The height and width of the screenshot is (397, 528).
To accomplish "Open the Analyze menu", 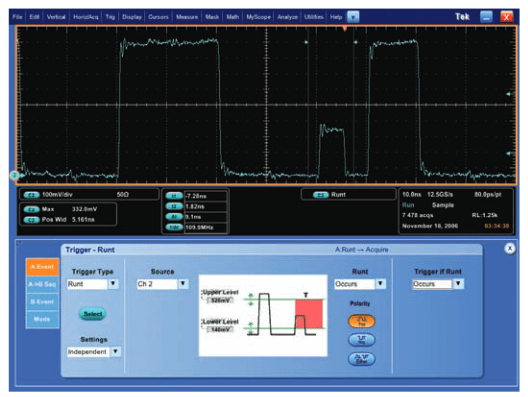I will point(287,16).
